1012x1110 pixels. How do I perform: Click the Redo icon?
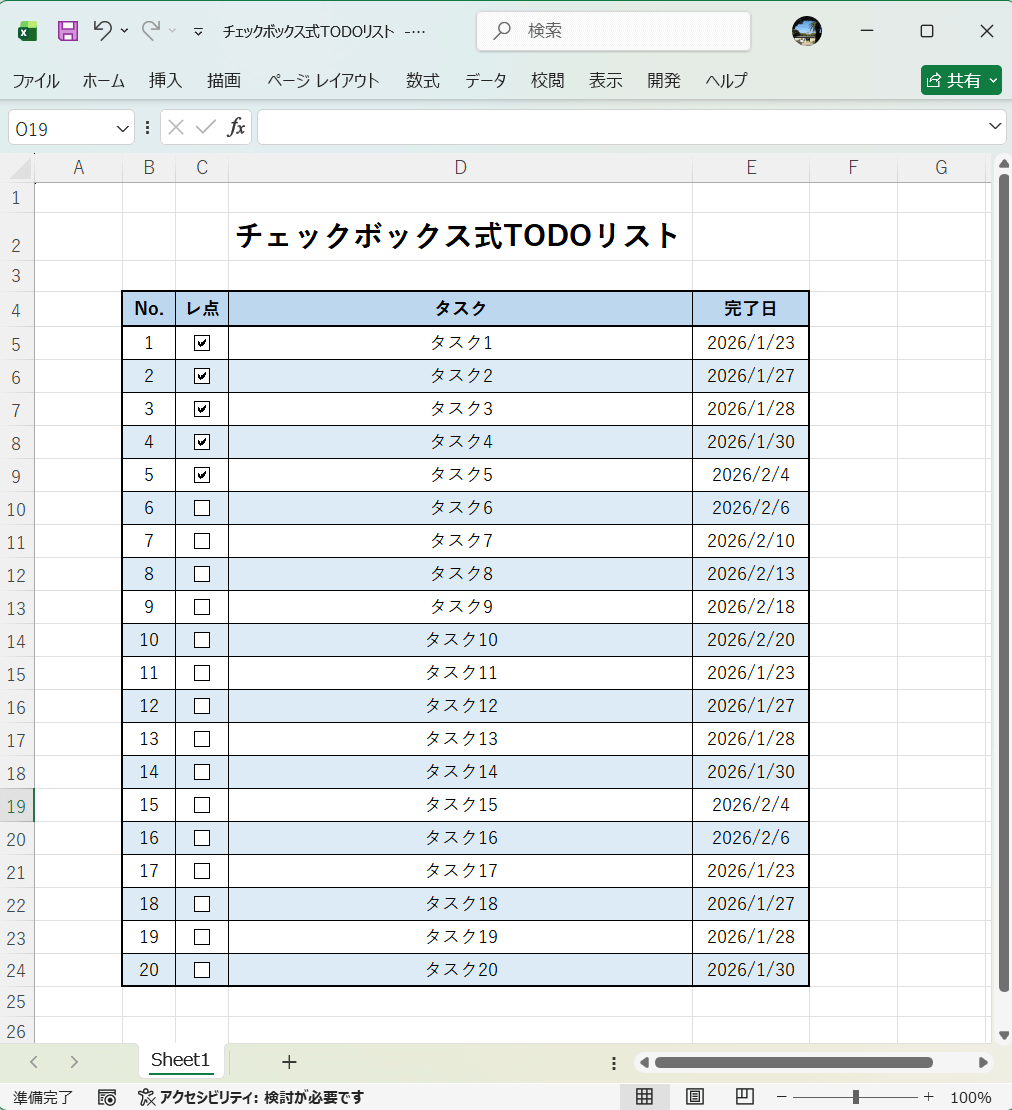pyautogui.click(x=148, y=31)
